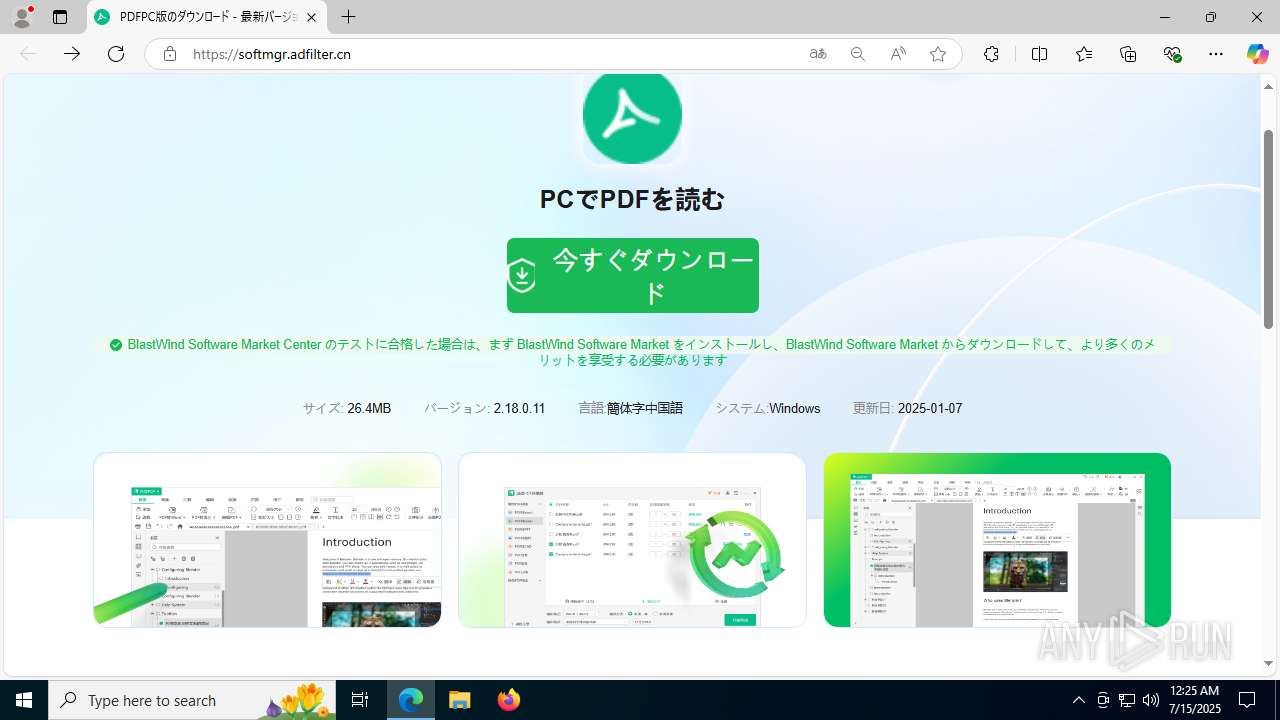Close the PDFPC版のダウンロード tab
This screenshot has width=1280, height=720.
click(x=312, y=17)
